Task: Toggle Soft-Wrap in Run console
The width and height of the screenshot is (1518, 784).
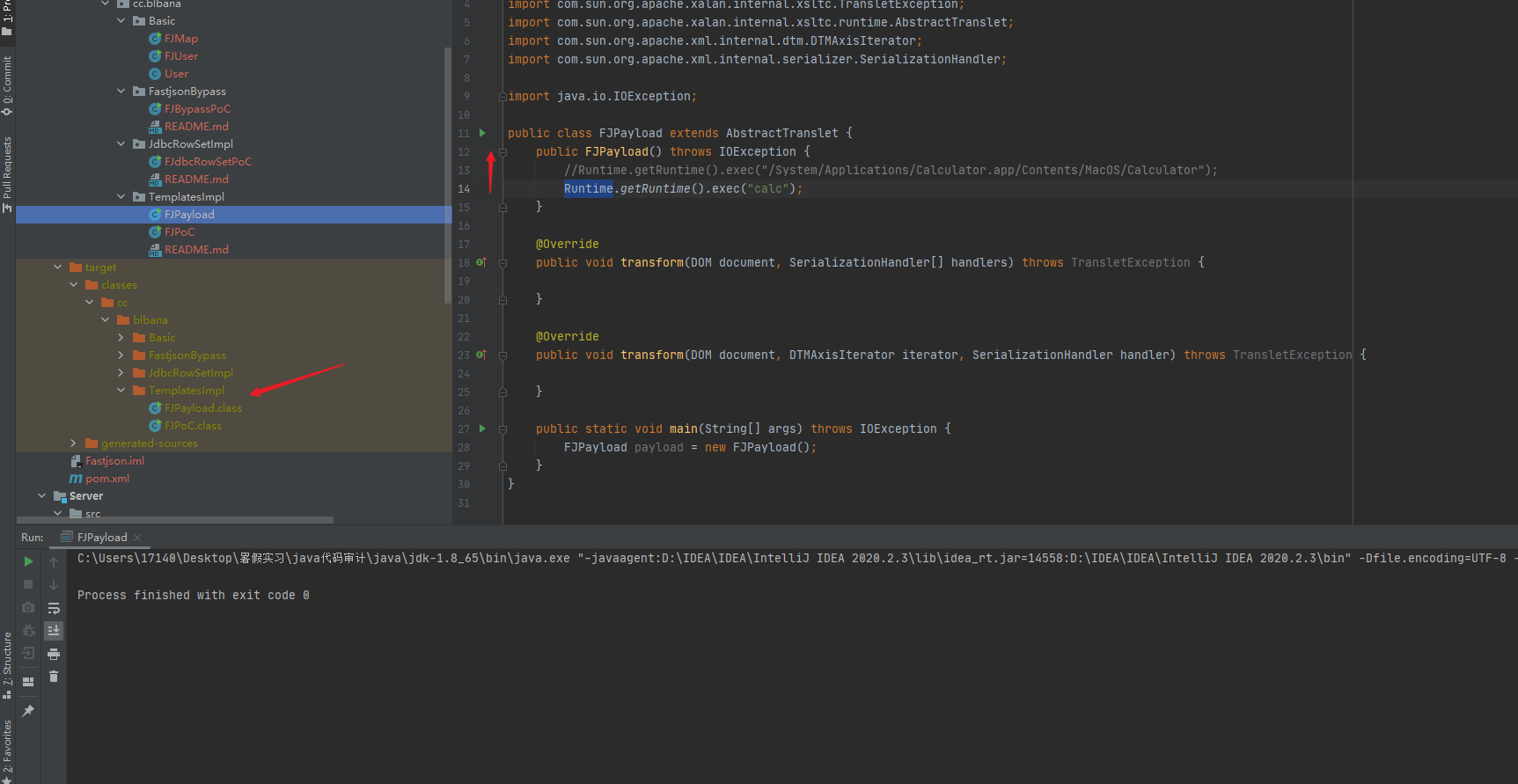Action: click(54, 607)
